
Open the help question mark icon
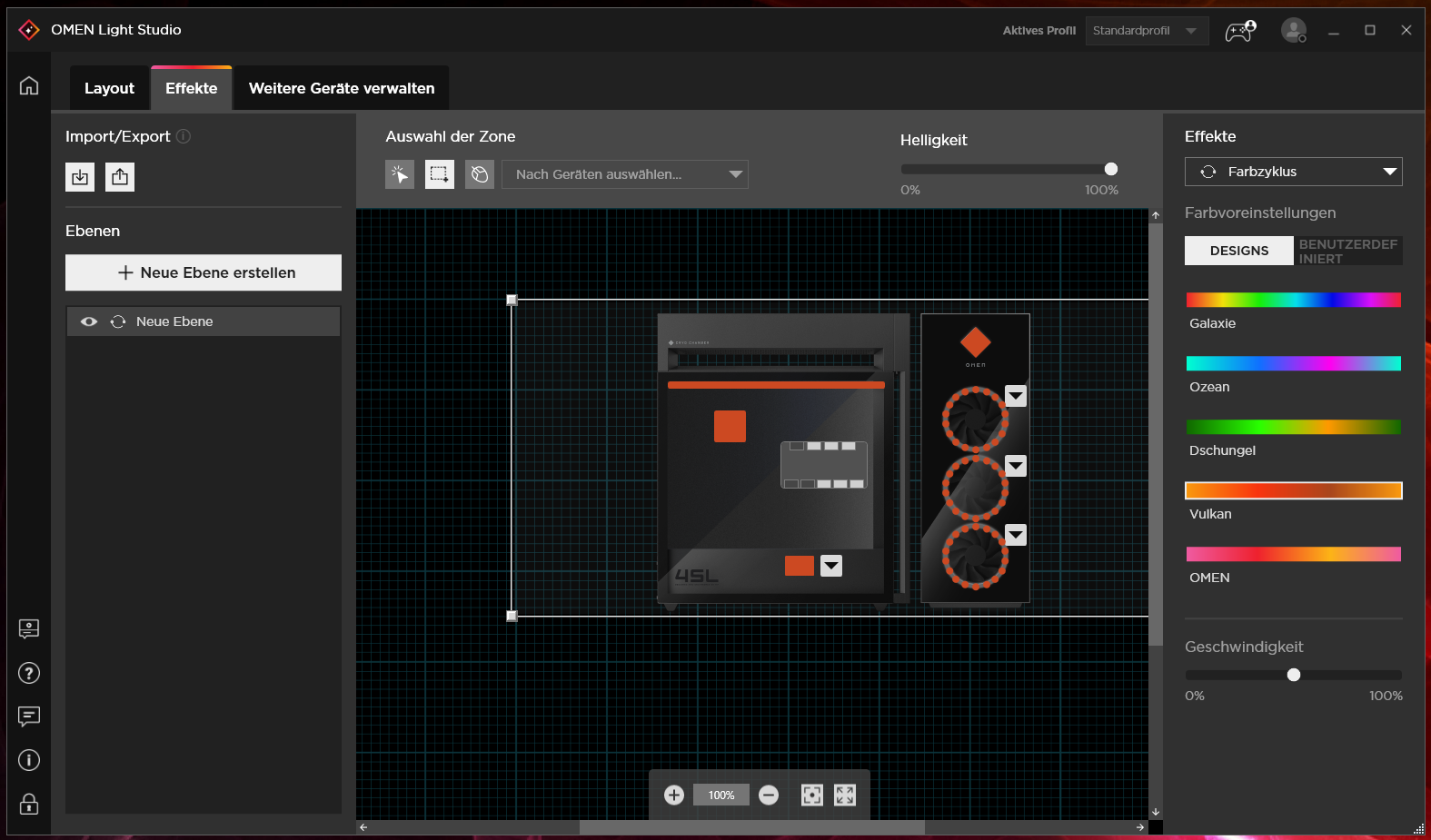(x=29, y=673)
